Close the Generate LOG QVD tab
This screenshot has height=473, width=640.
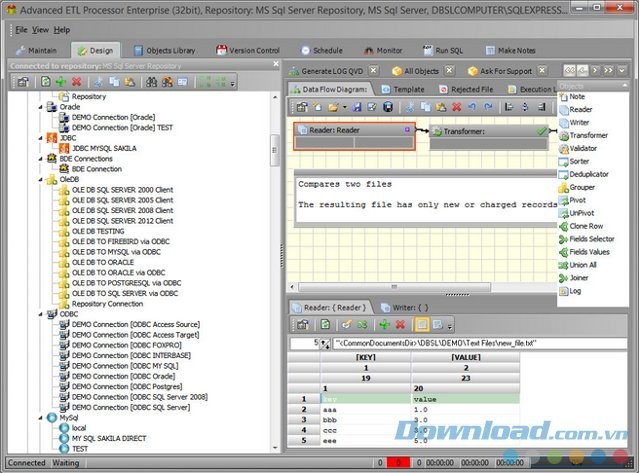[372, 71]
